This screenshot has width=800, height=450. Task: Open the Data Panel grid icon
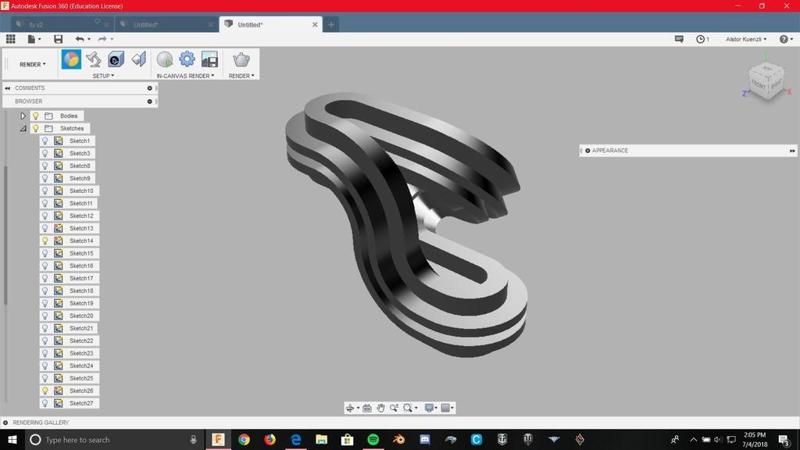(x=11, y=39)
